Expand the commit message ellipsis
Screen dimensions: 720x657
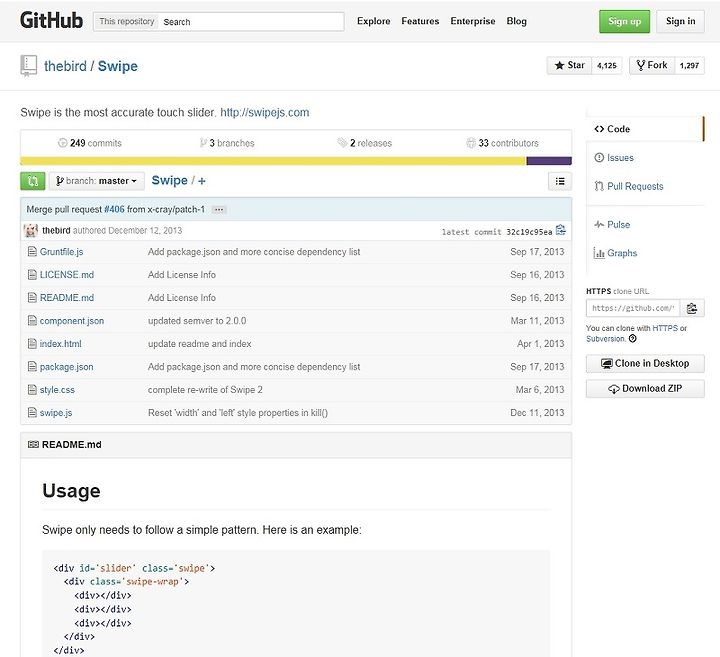[219, 210]
